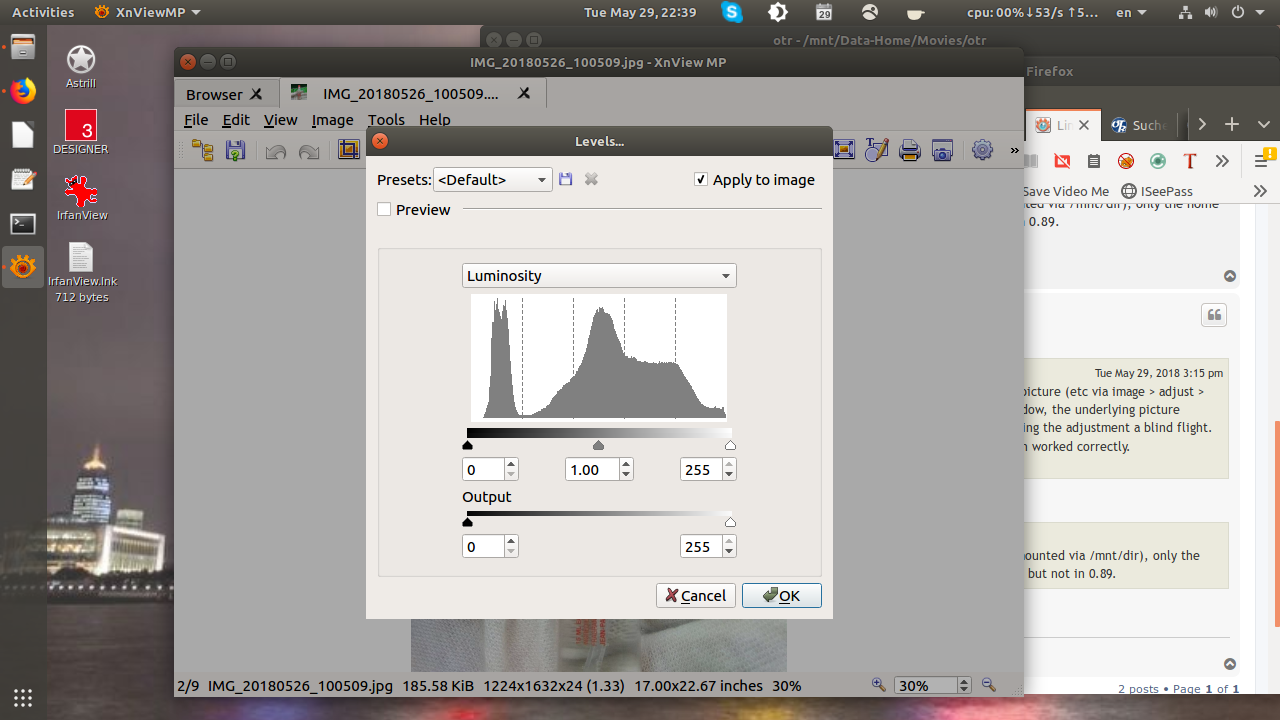Click the gamma 1.00 input field
This screenshot has width=1280, height=720.
coord(591,470)
